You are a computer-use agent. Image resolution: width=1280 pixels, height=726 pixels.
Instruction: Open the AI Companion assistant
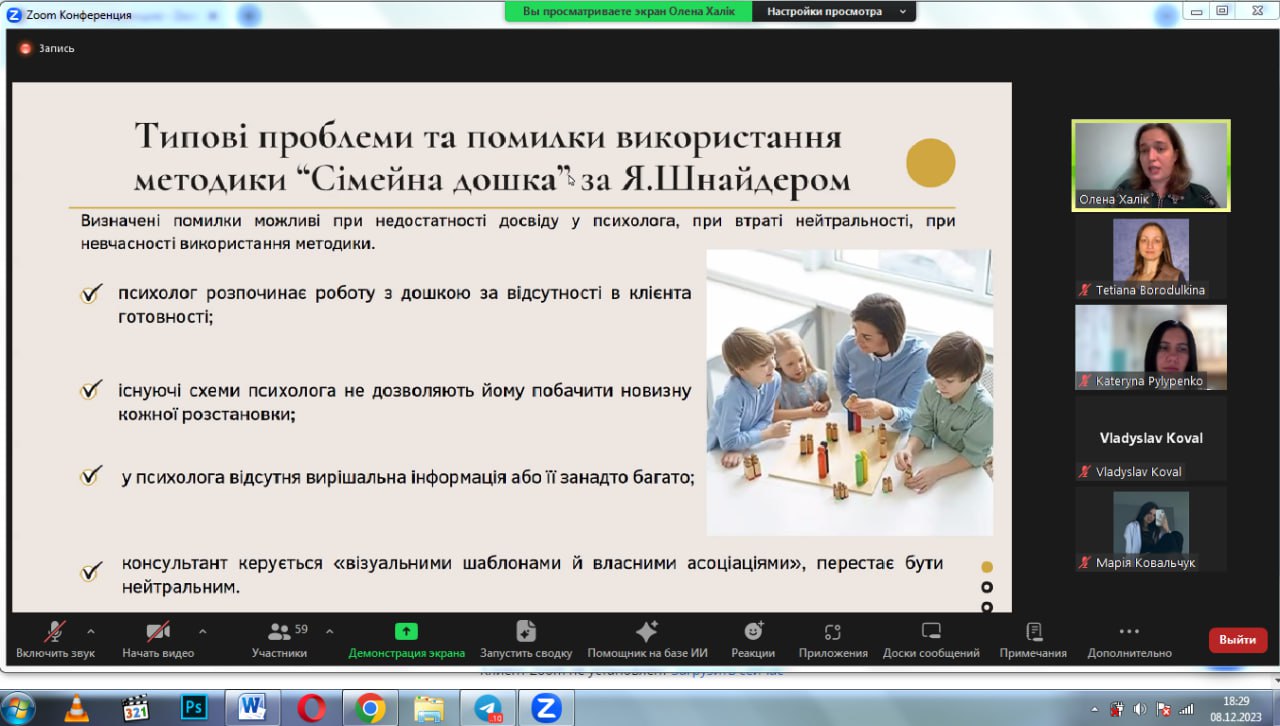[x=647, y=632]
